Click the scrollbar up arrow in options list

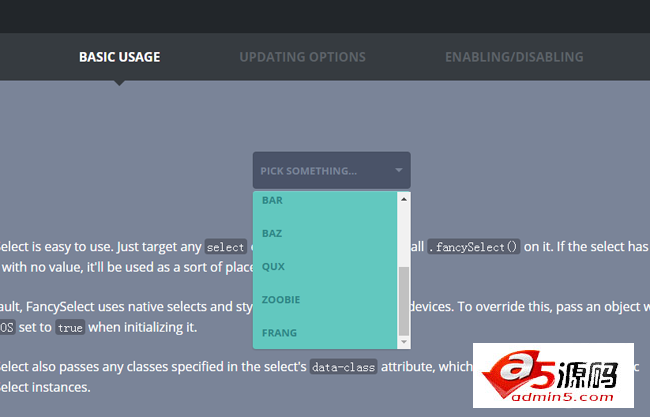tap(404, 199)
